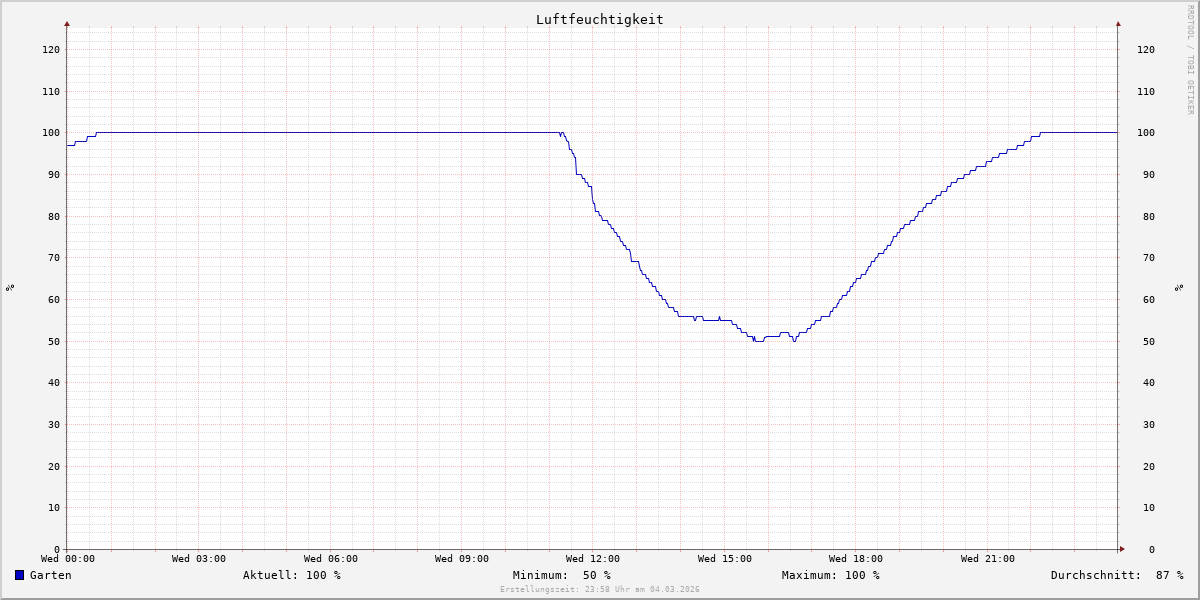Screen dimensions: 1200x600
Task: Click the Wed 12:00 time axis label
Action: tap(592, 559)
